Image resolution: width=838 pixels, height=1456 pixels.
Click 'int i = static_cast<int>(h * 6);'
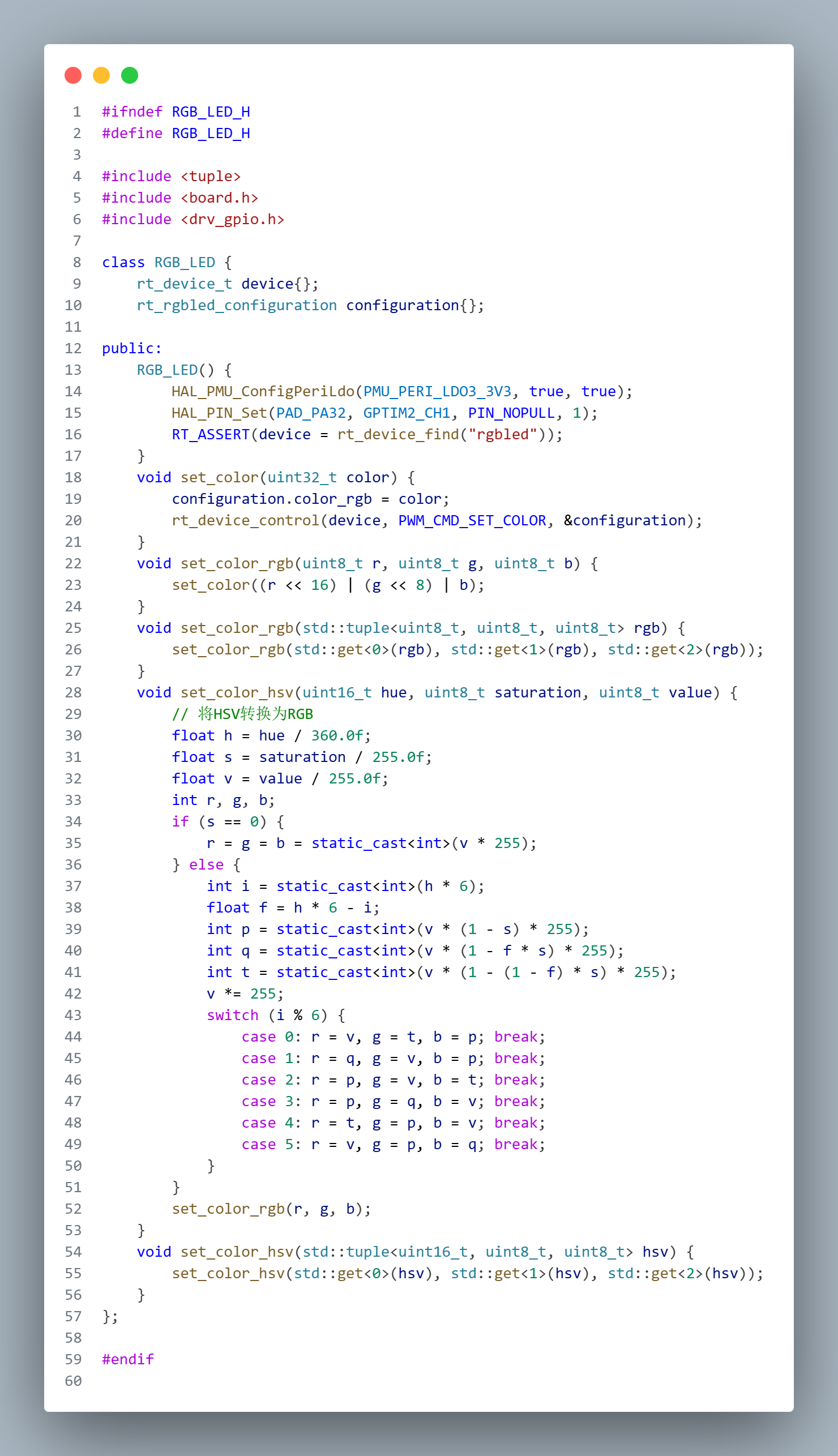click(346, 886)
